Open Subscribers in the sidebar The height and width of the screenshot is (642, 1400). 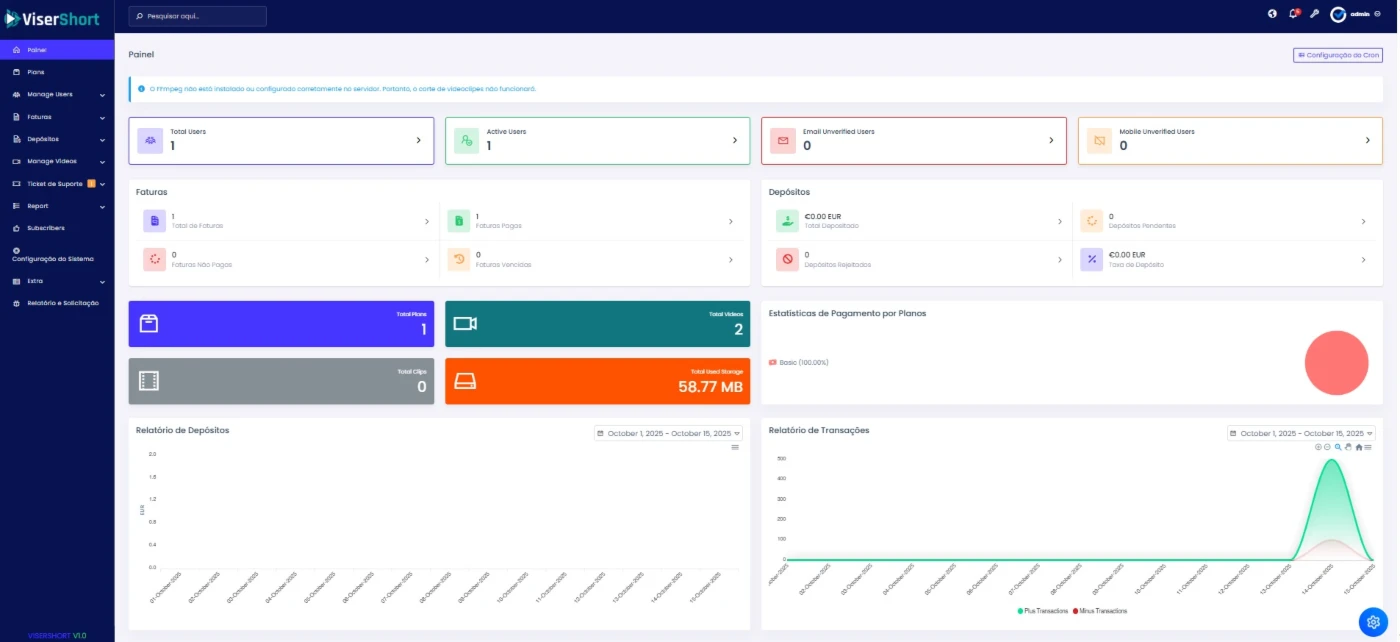pyautogui.click(x=46, y=228)
